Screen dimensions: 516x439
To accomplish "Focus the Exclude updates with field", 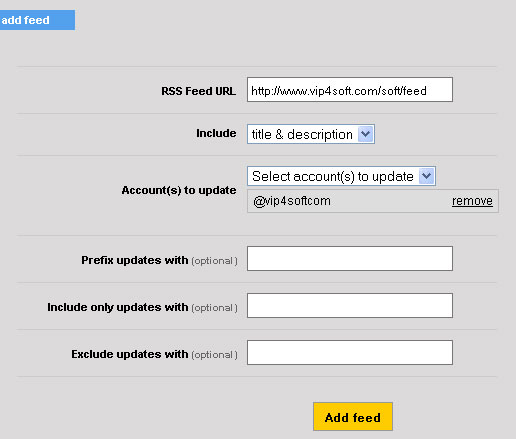I will click(x=350, y=352).
